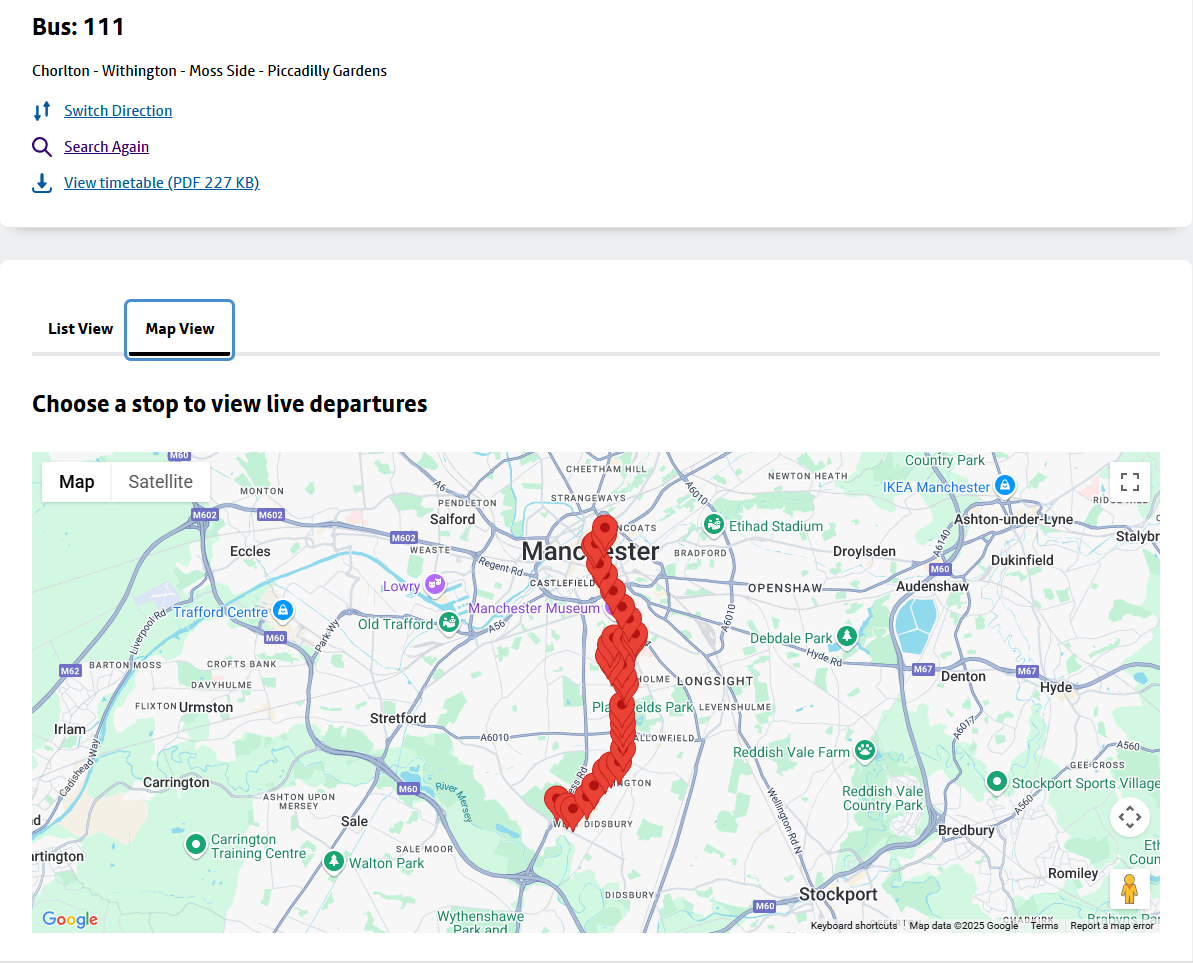This screenshot has width=1193, height=963.
Task: Click the Stockport town label
Action: click(x=838, y=895)
